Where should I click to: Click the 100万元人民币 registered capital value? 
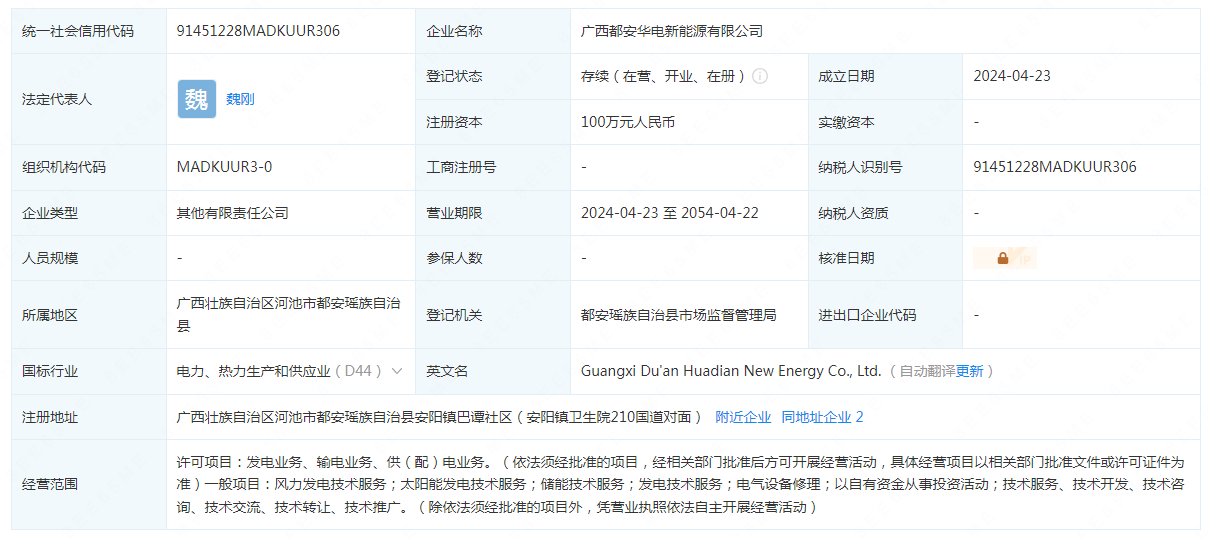[628, 122]
